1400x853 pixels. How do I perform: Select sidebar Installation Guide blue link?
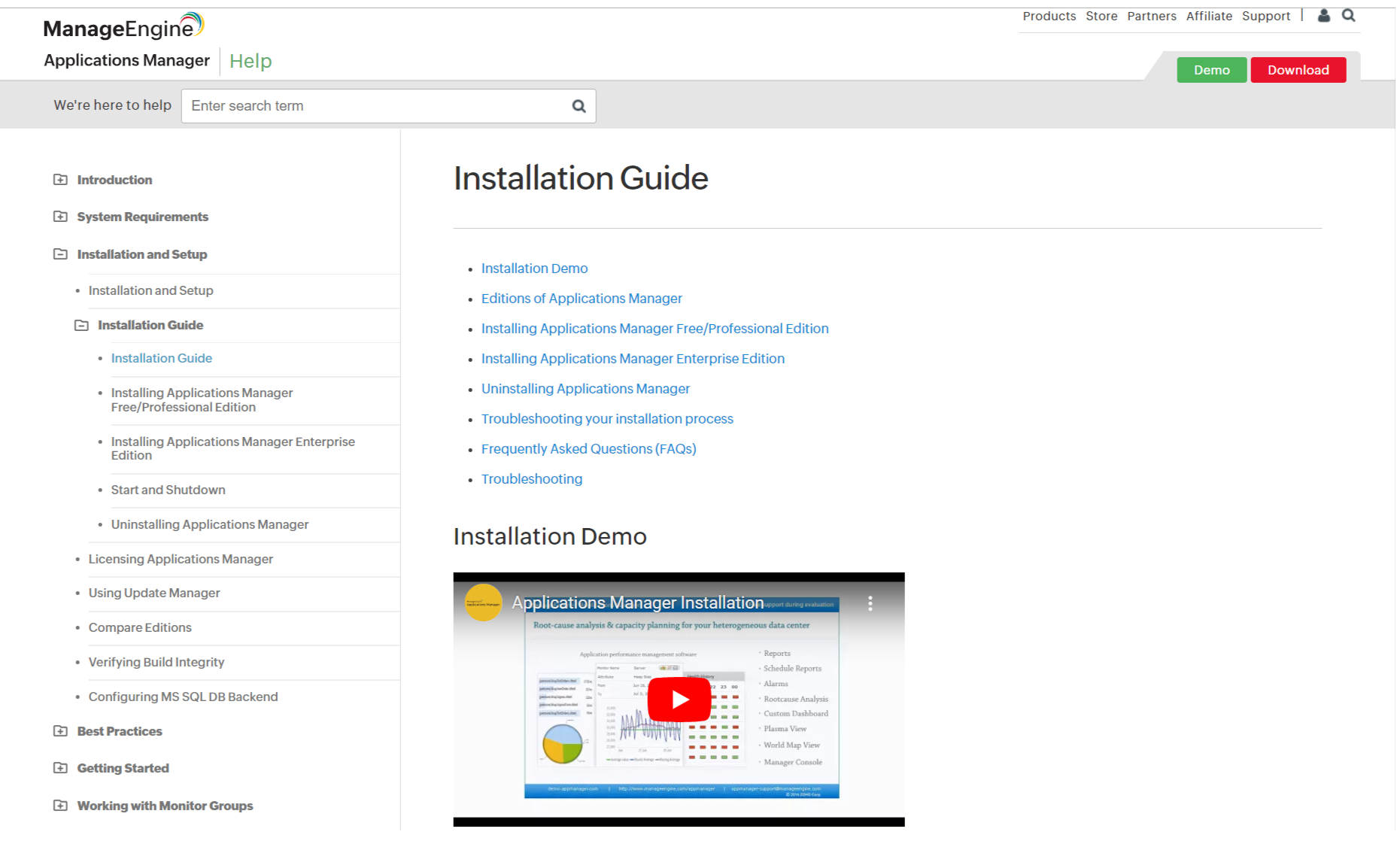(x=162, y=358)
